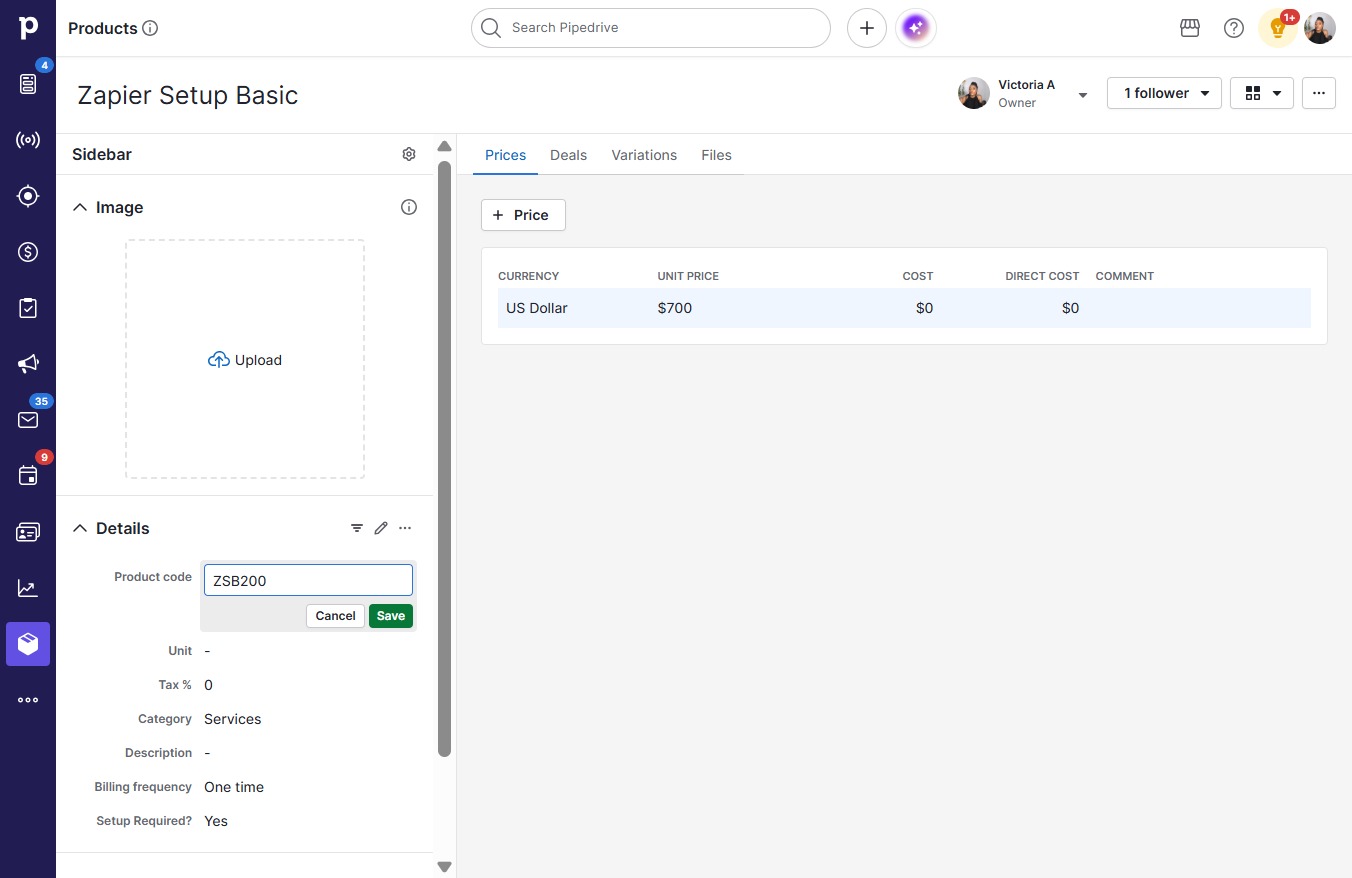Click the DIRECT COST column header

pyautogui.click(x=1042, y=276)
